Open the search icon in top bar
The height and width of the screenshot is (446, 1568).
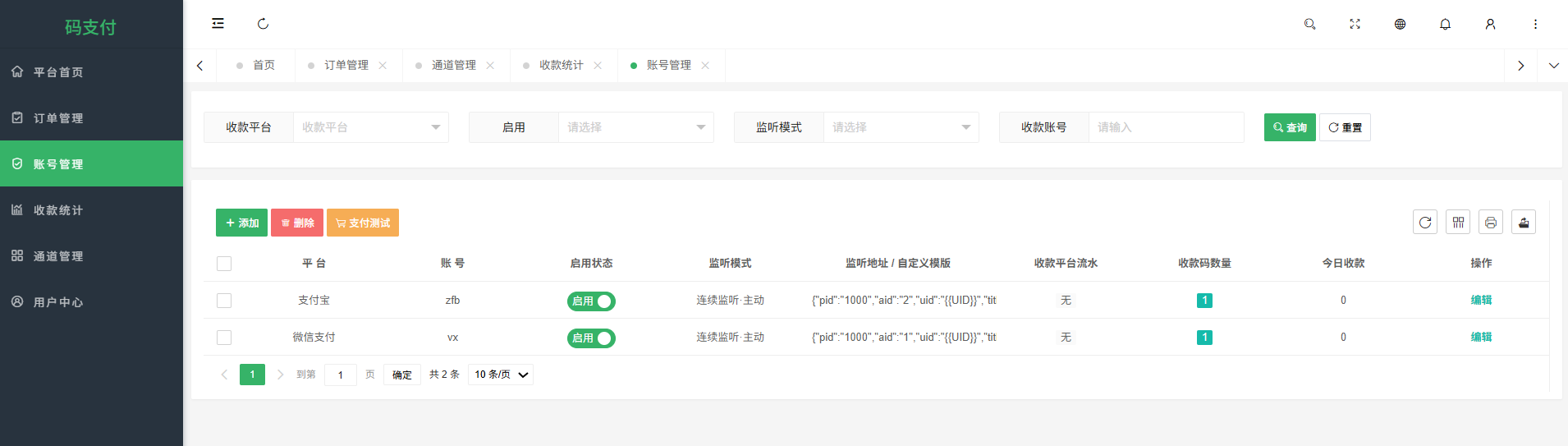1309,24
